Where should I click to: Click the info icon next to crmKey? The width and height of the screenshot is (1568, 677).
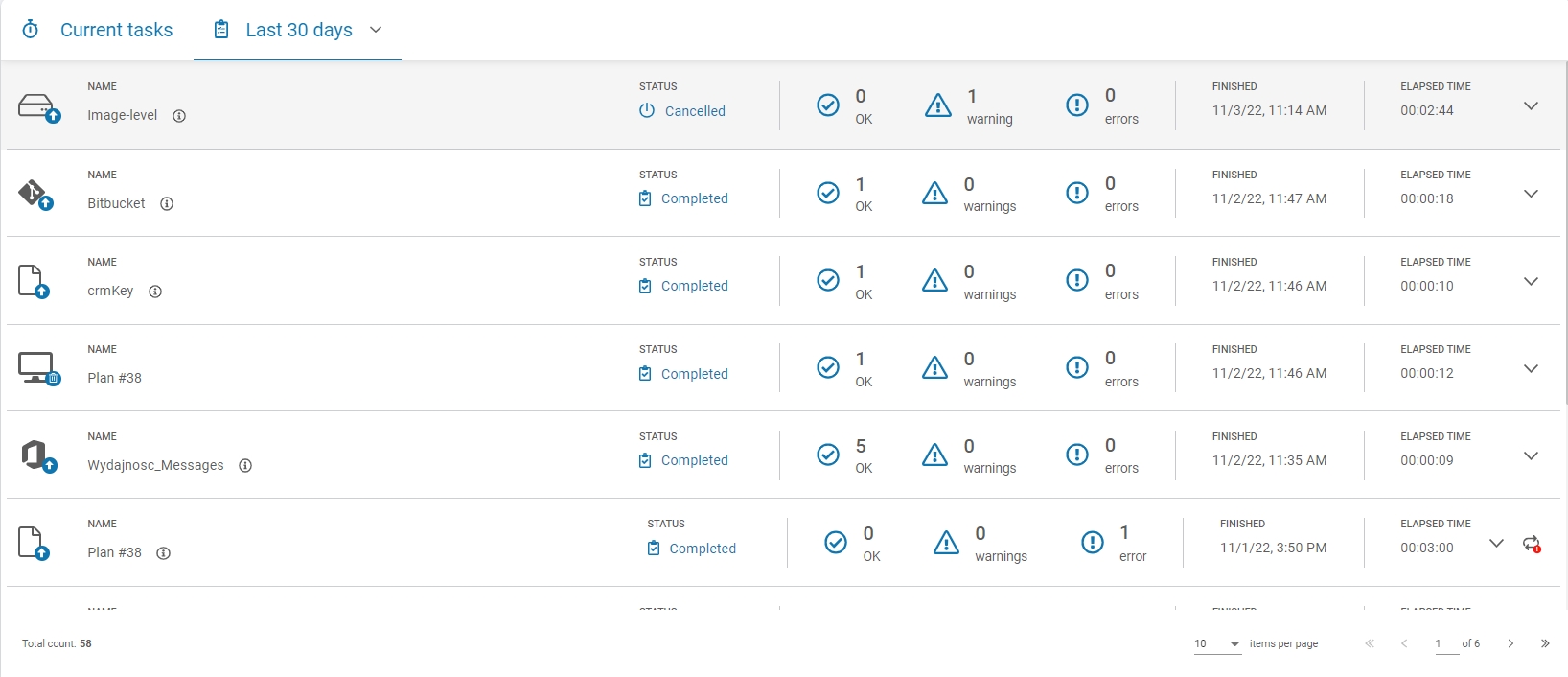(x=155, y=292)
